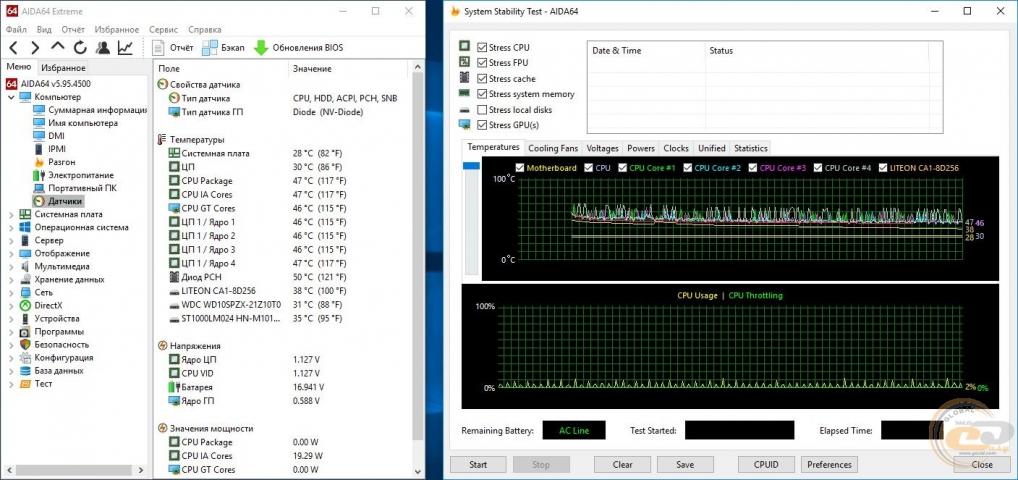Toggle the Stress system memory checkbox
This screenshot has height=480, width=1018.
point(482,94)
